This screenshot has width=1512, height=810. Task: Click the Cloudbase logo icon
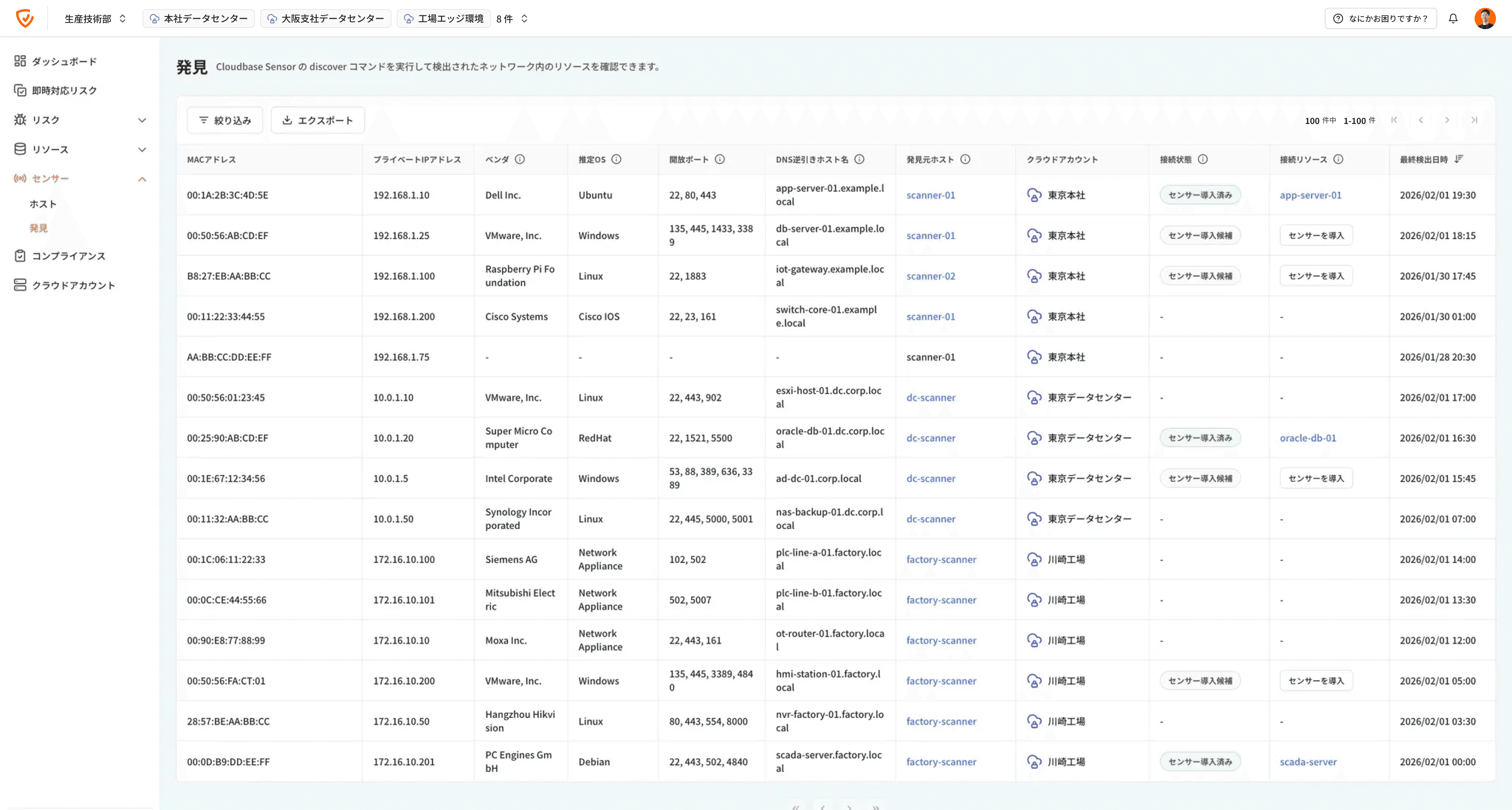(x=25, y=18)
